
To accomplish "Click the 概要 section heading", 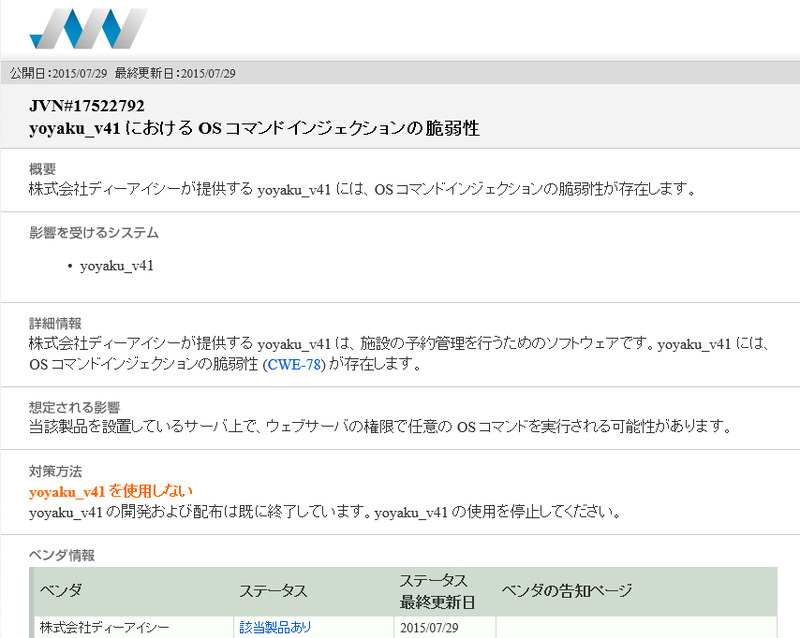I will [43, 169].
